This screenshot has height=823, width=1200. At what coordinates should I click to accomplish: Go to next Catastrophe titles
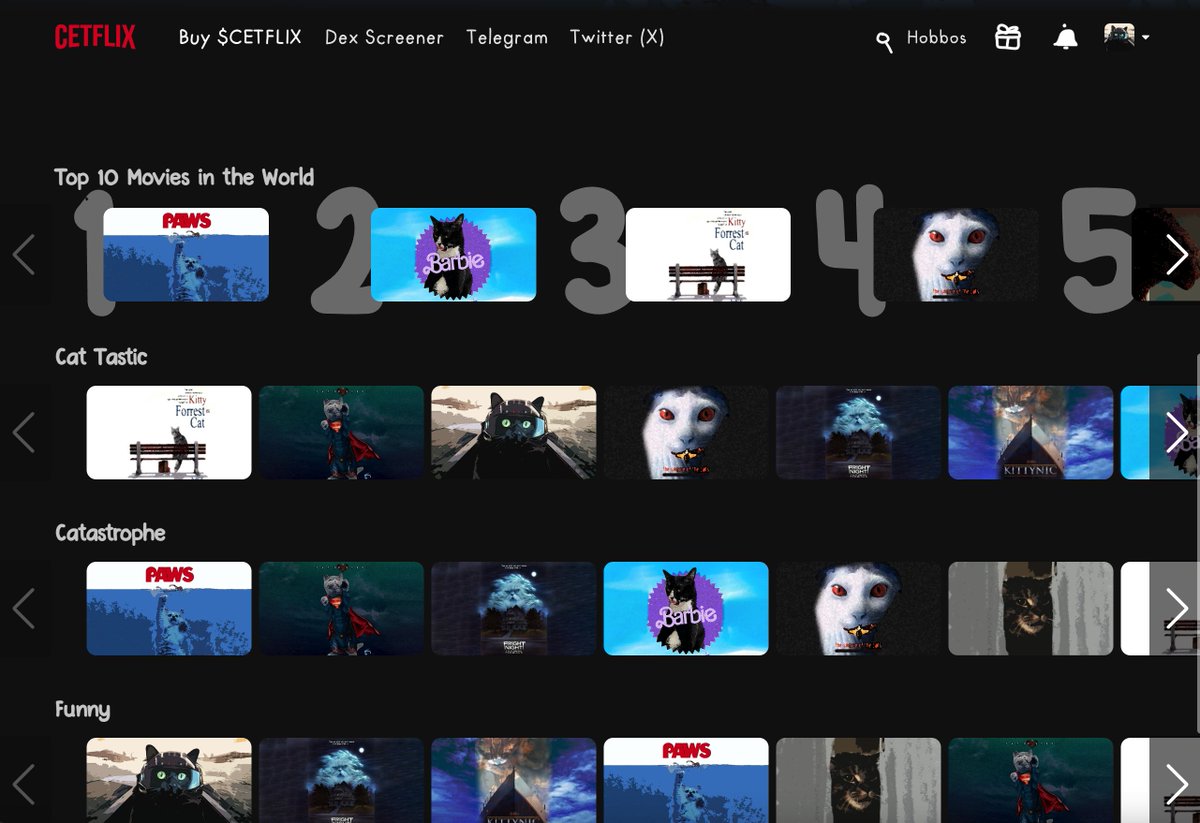pyautogui.click(x=1176, y=608)
